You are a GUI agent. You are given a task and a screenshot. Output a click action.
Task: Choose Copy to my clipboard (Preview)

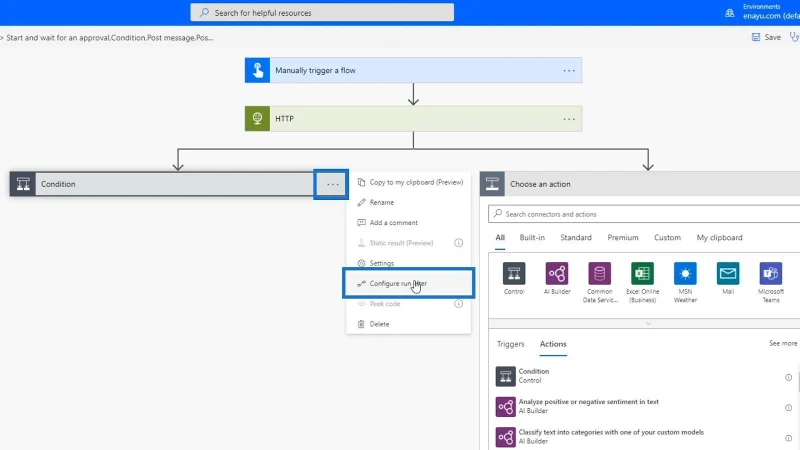point(410,182)
